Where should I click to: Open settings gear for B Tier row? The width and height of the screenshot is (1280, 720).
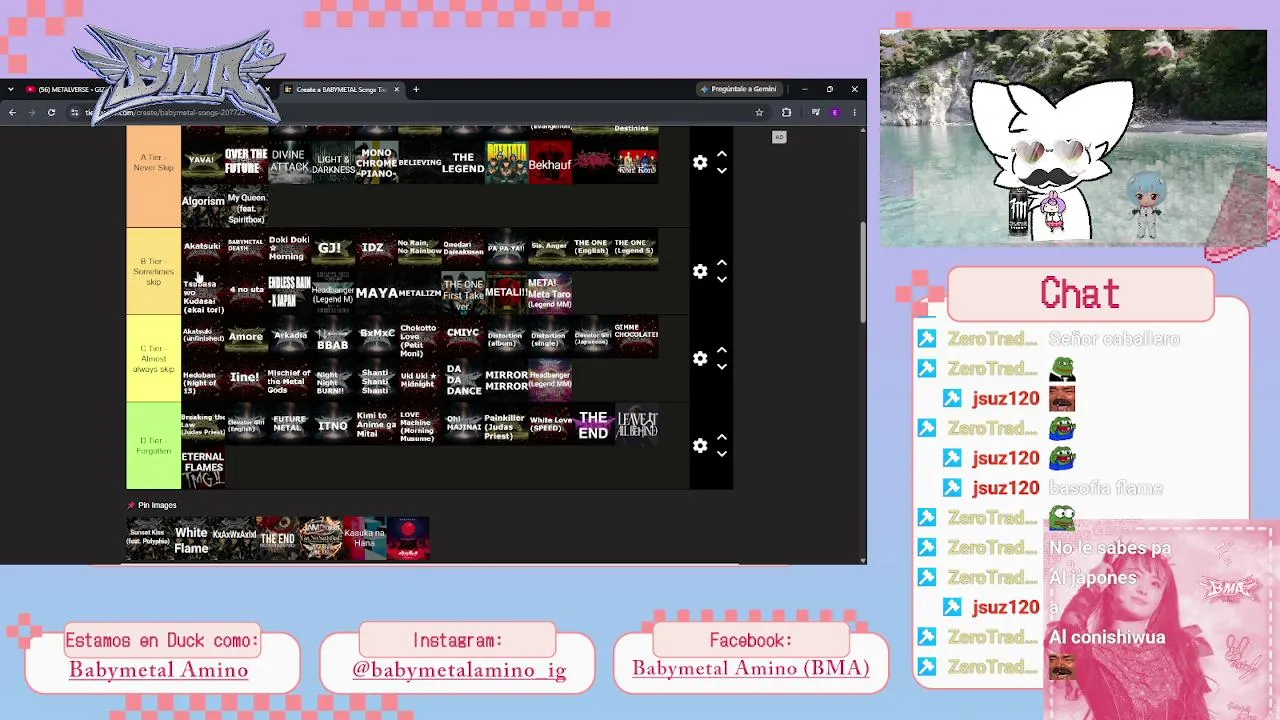point(700,271)
